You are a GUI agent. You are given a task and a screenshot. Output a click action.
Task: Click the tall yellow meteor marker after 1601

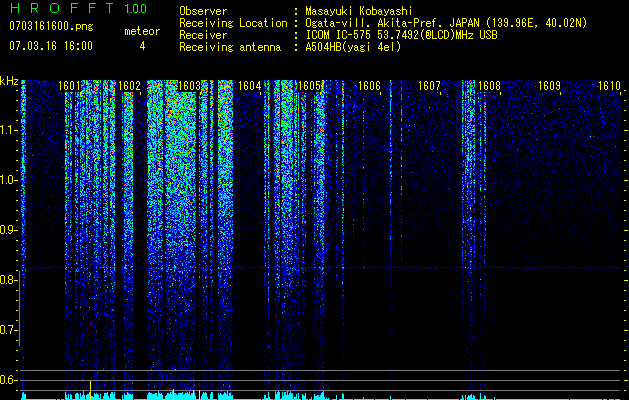(91, 390)
